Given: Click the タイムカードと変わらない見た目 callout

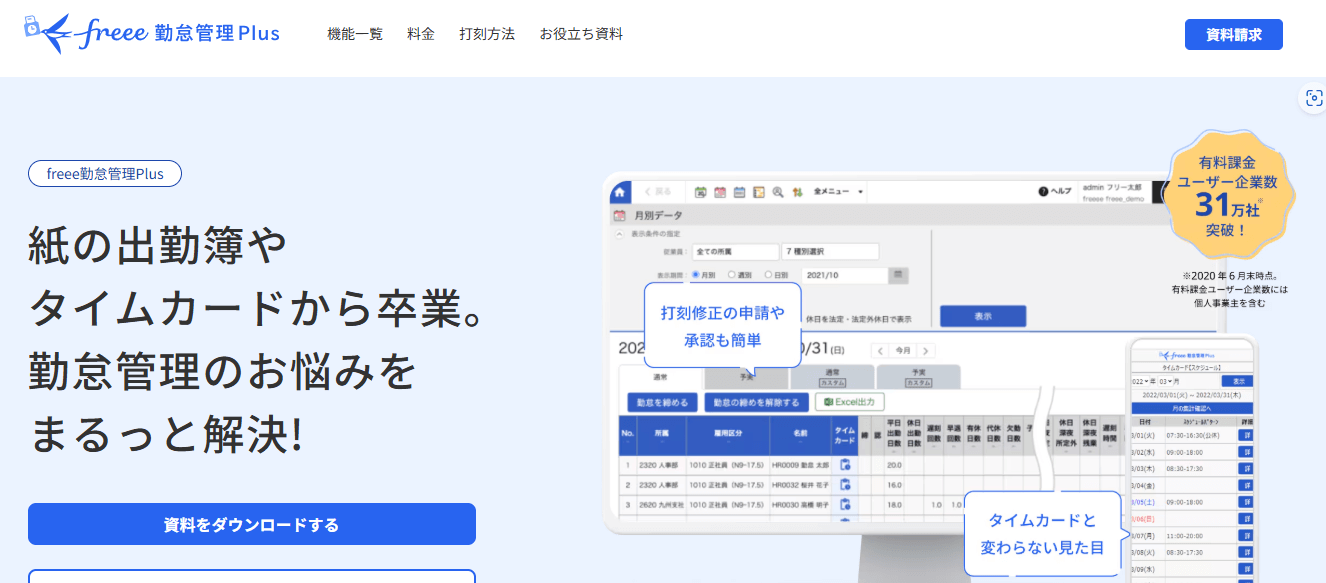Looking at the screenshot, I should click(x=1042, y=533).
